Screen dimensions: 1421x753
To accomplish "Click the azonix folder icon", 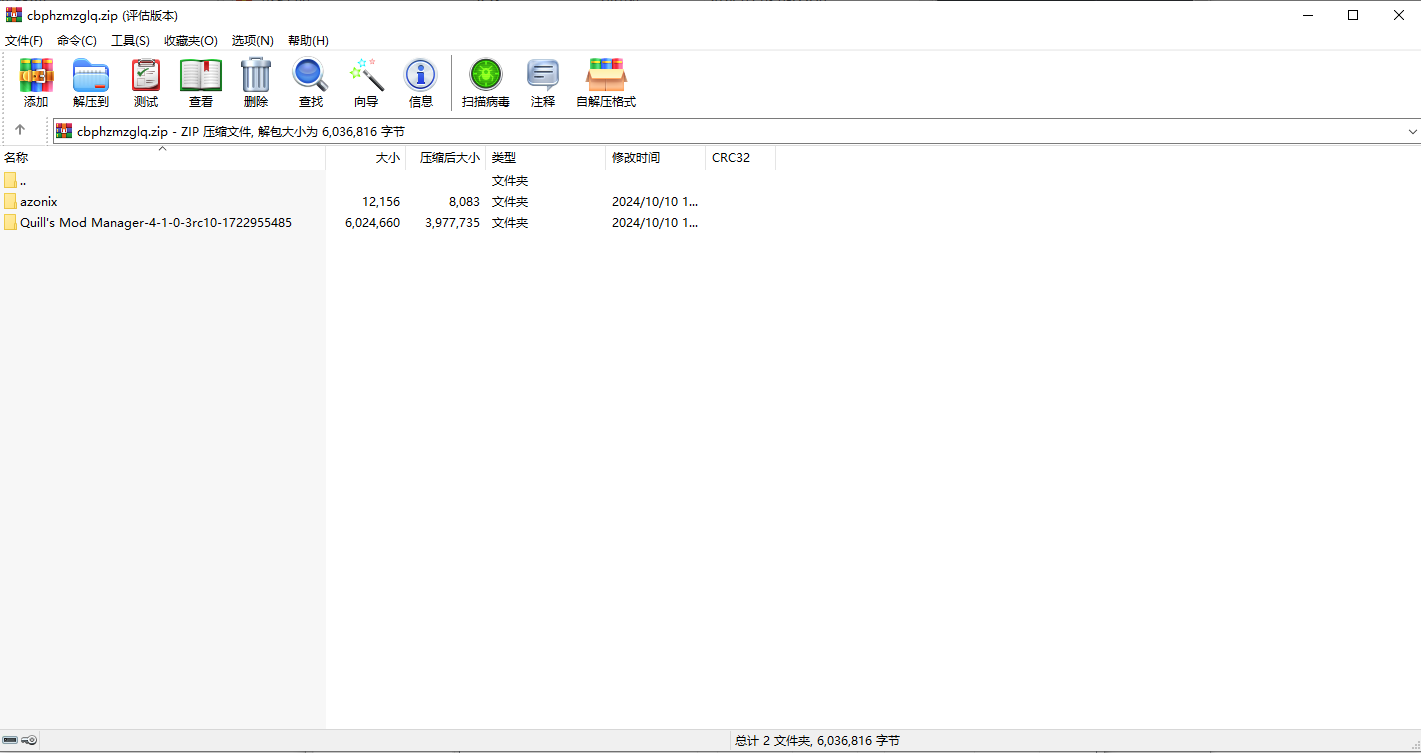I will [x=10, y=201].
